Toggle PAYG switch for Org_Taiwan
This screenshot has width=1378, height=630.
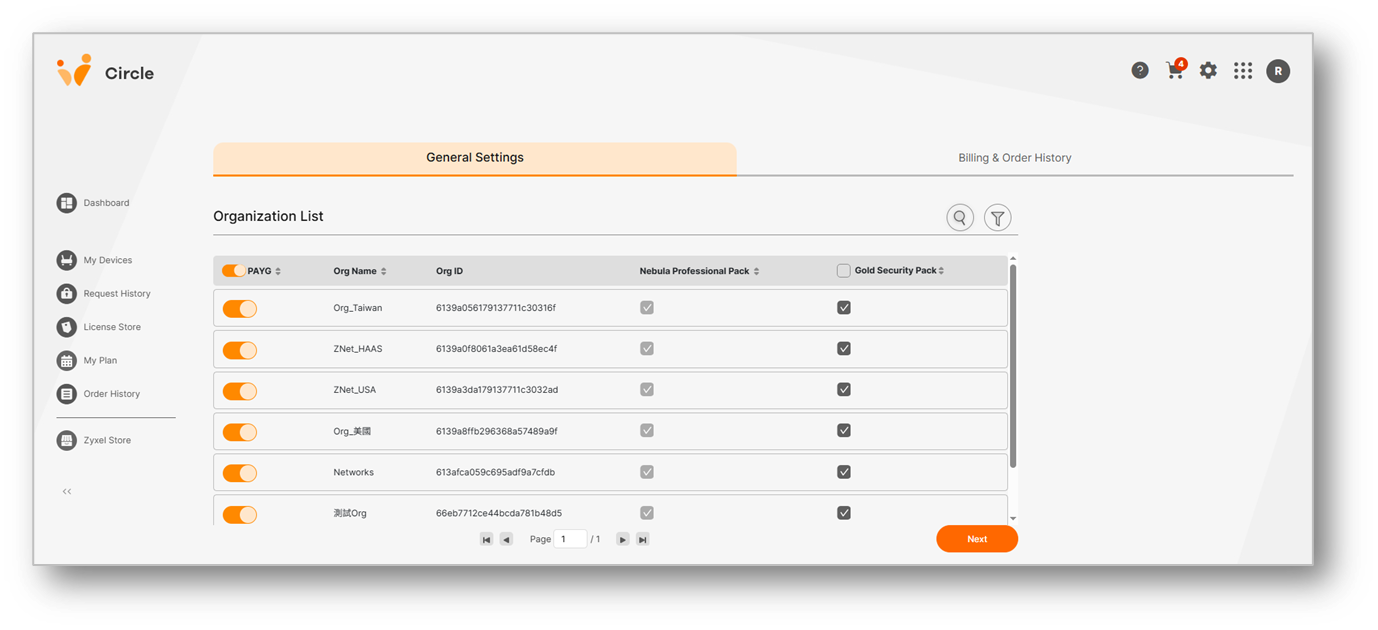(240, 309)
